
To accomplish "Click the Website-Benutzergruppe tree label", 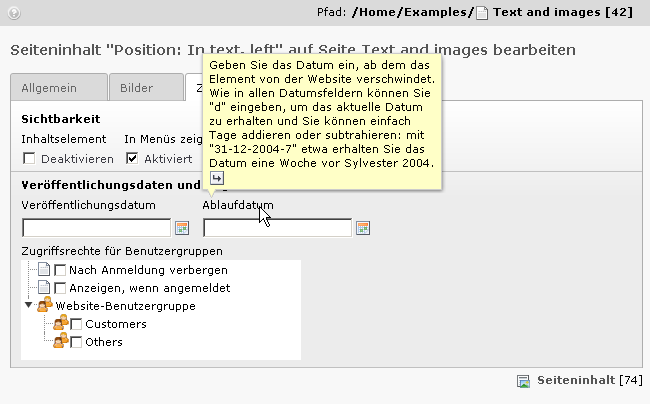I will [126, 306].
